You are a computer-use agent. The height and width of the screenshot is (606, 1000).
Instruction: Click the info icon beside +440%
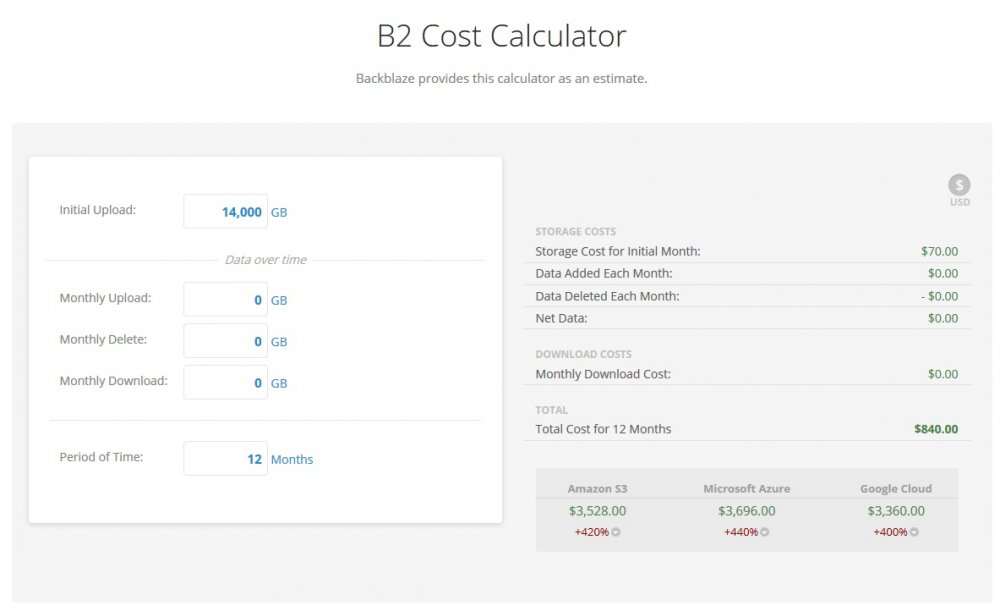(764, 532)
